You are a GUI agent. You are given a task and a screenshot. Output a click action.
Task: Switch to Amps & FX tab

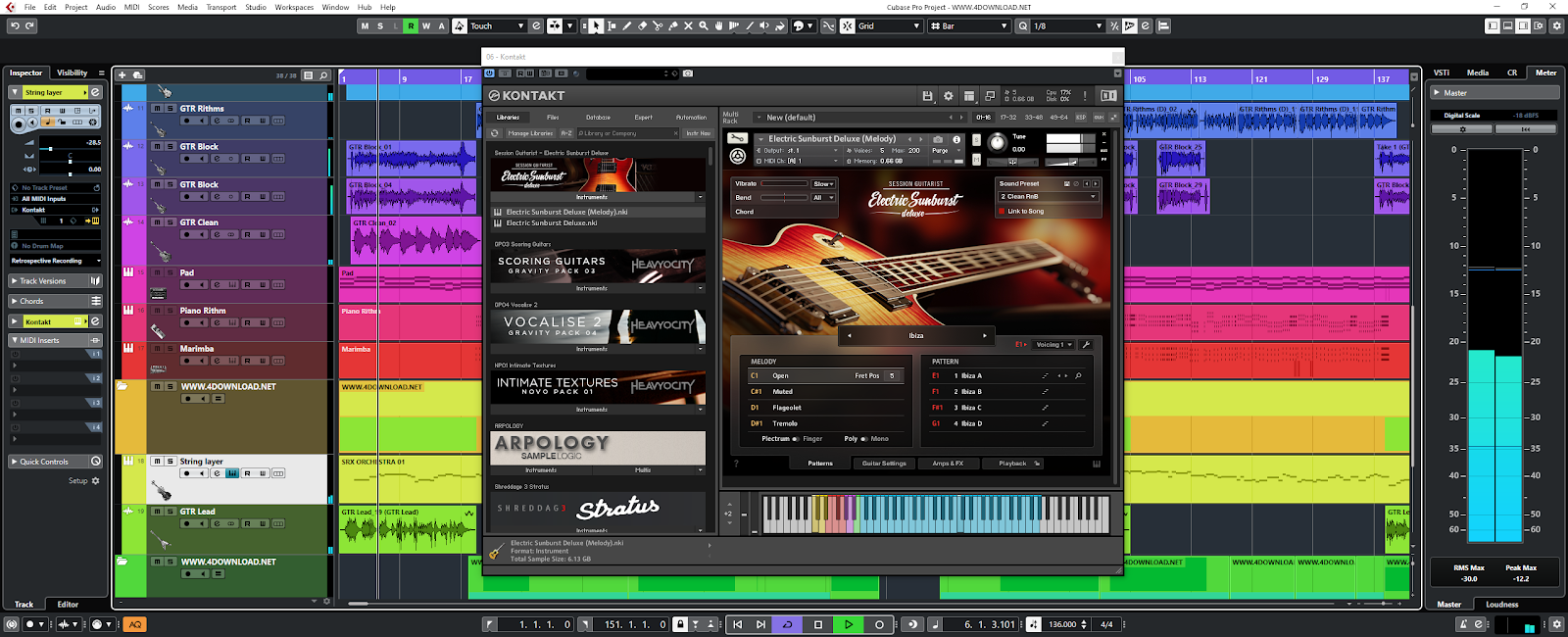click(948, 464)
